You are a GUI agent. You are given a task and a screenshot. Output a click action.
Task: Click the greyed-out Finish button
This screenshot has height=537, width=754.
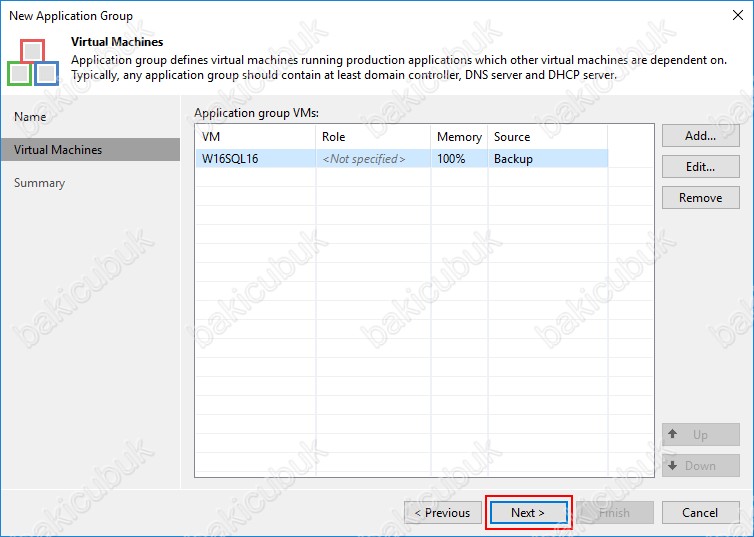point(615,512)
